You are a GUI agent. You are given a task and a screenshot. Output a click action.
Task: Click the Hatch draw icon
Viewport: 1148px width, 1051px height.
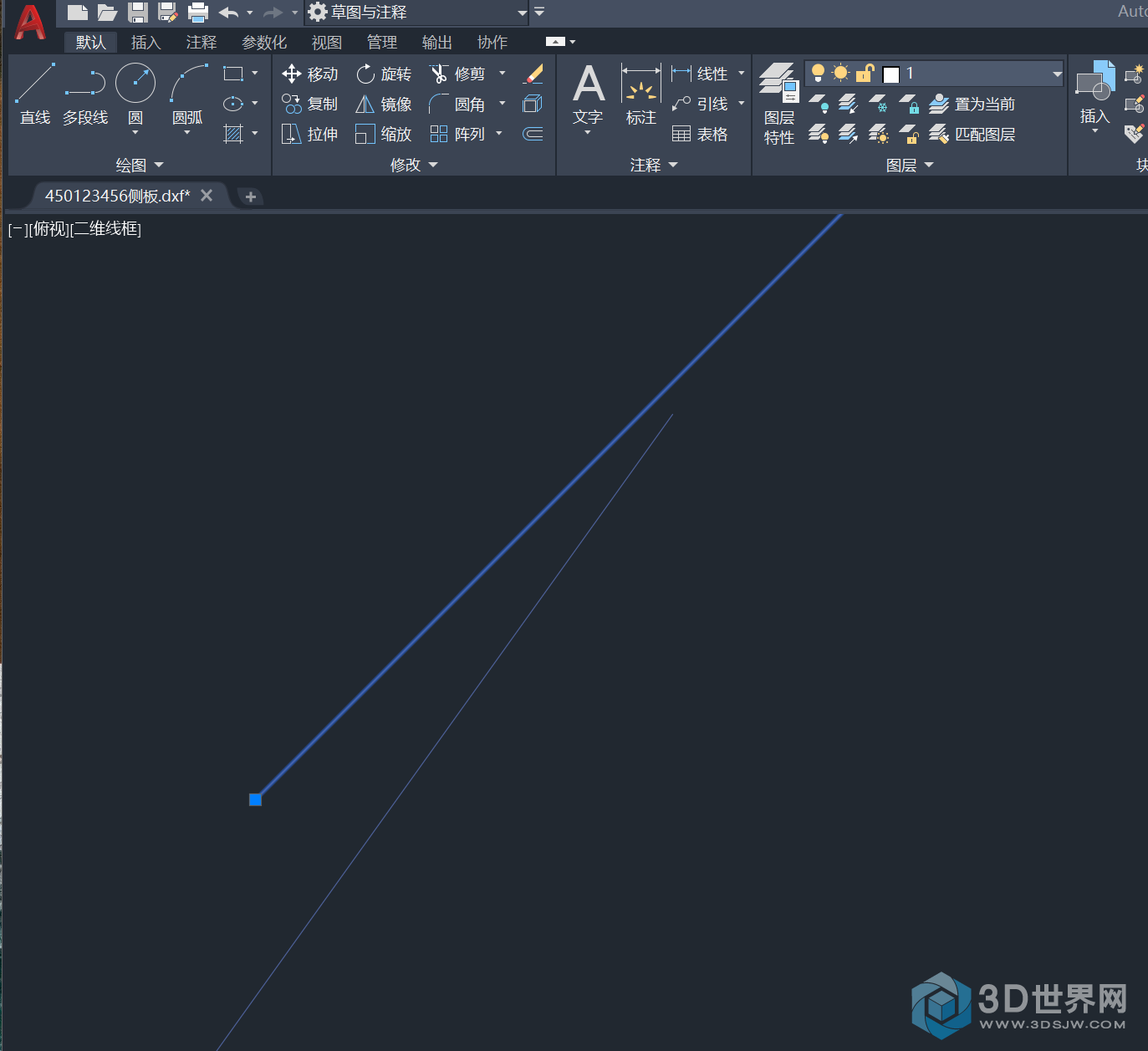[x=233, y=134]
